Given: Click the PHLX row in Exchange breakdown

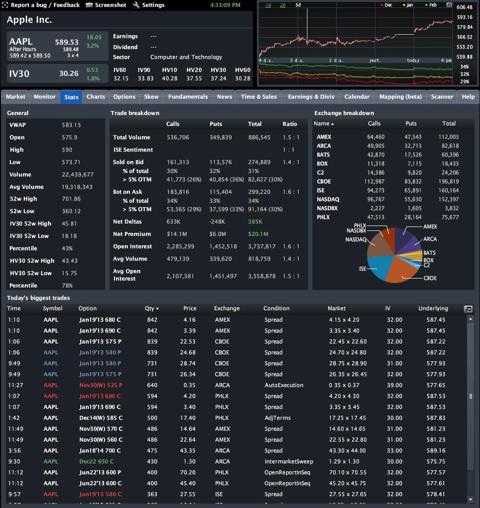Looking at the screenshot, I should coord(393,217).
